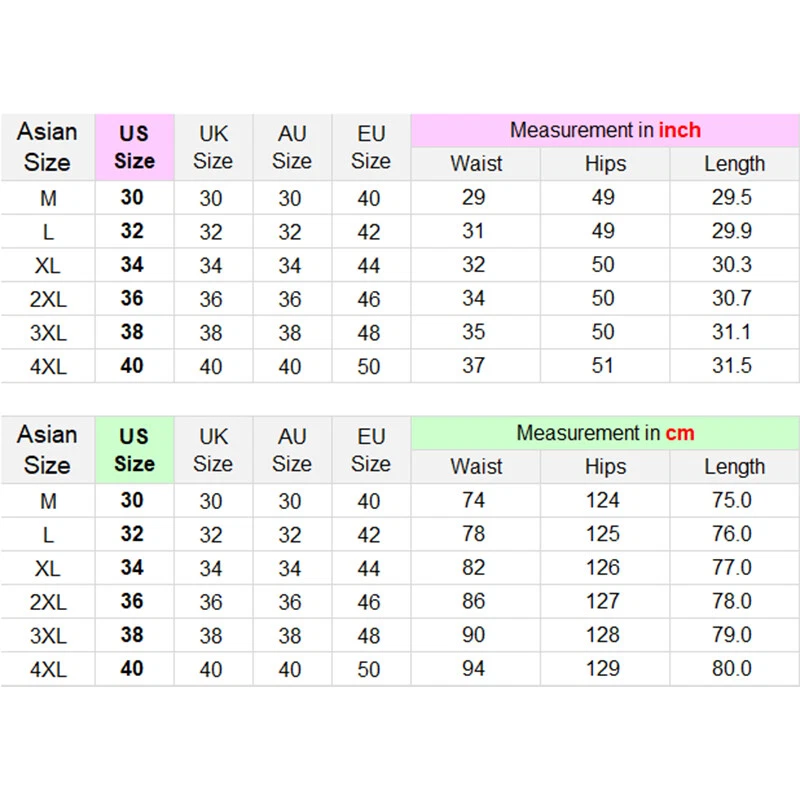800x800 pixels.
Task: Click the Waist header in inch table
Action: (476, 164)
